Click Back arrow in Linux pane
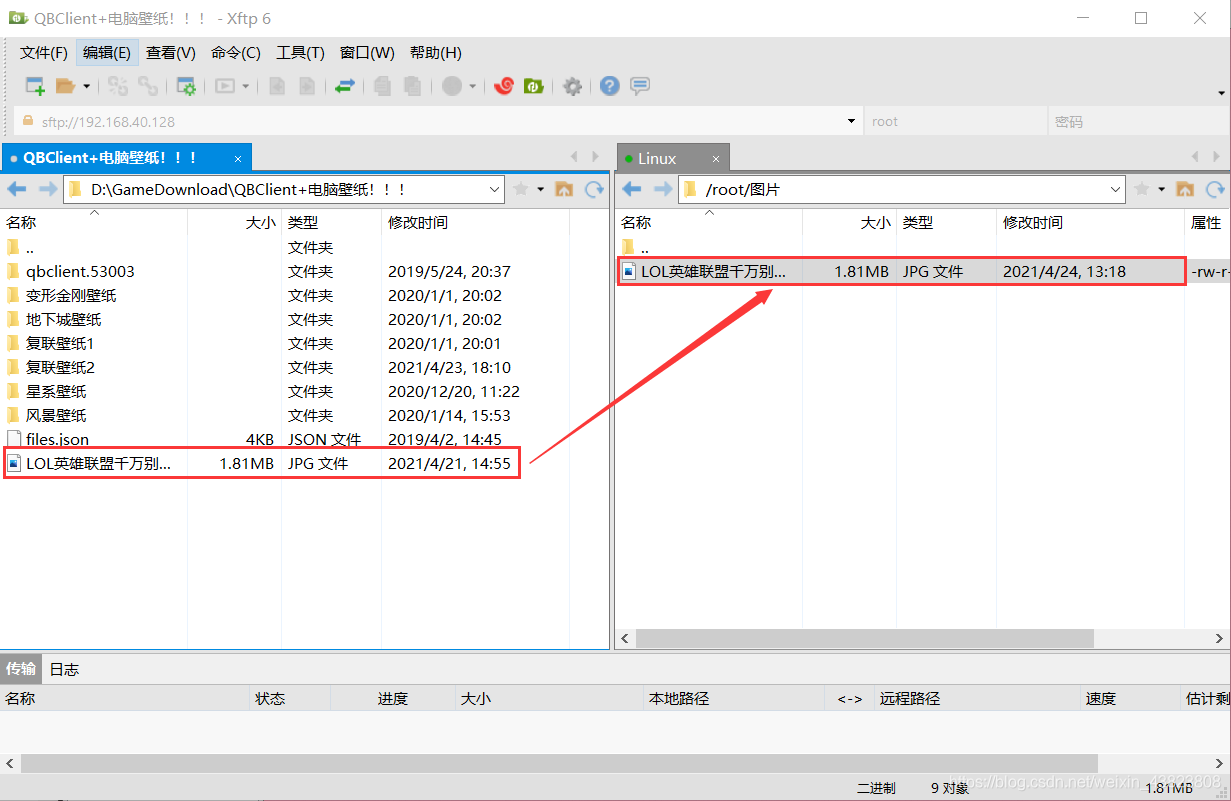This screenshot has height=801, width=1231. click(x=632, y=189)
